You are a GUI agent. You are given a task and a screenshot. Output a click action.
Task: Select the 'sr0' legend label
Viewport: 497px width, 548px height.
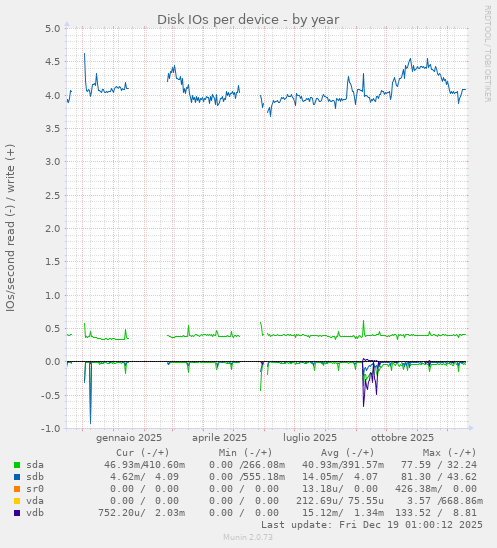pyautogui.click(x=35, y=489)
